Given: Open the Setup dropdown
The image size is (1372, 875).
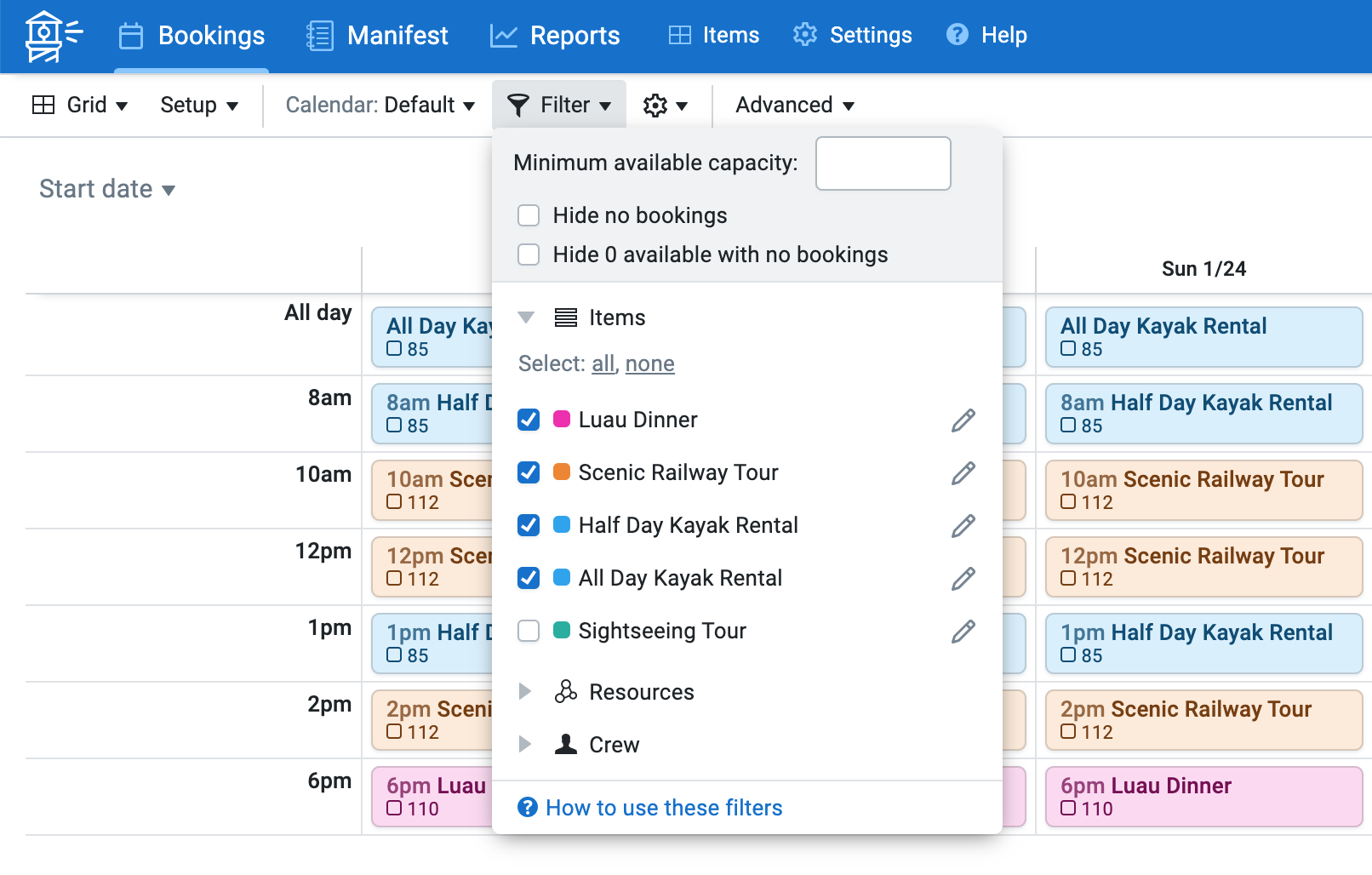Looking at the screenshot, I should pos(199,106).
